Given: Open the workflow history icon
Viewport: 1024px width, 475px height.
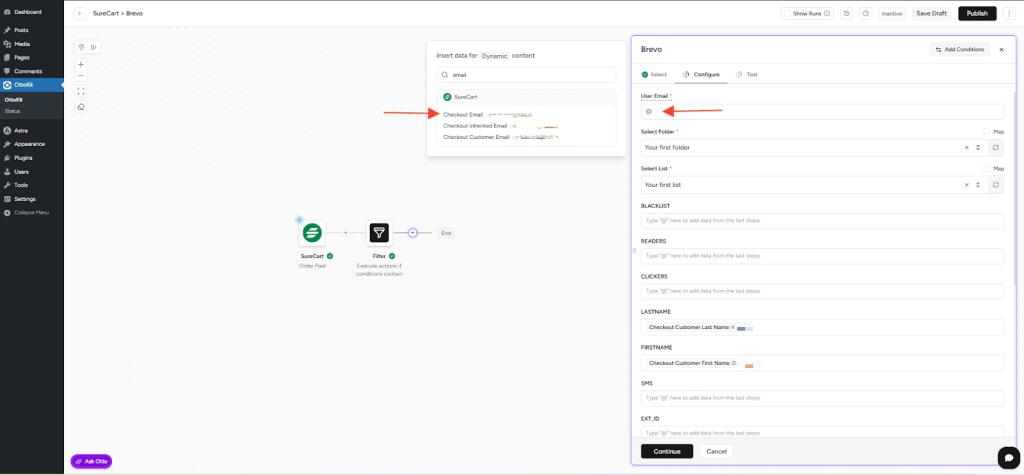Looking at the screenshot, I should 846,13.
